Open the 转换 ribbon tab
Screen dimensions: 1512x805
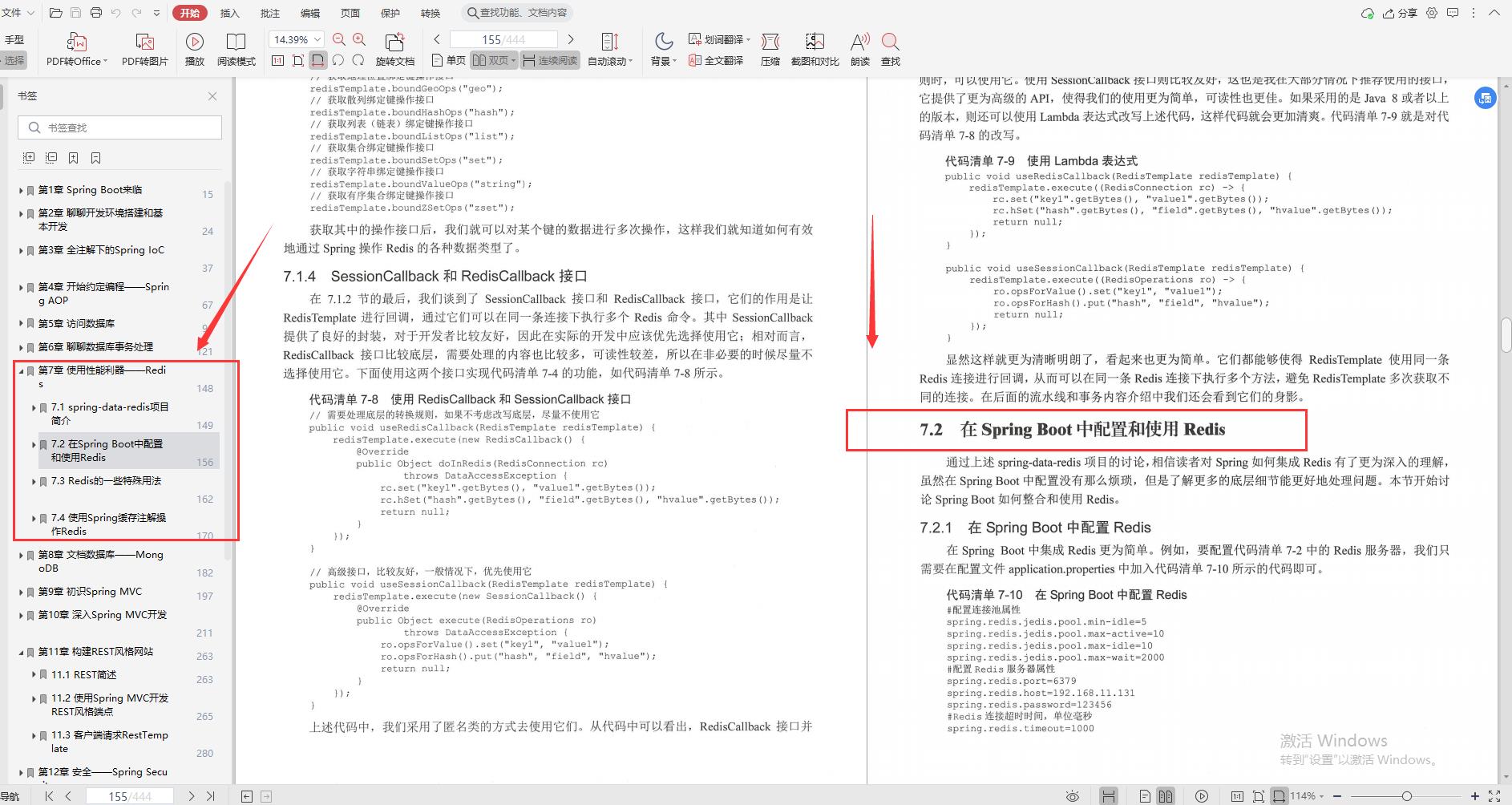coord(431,13)
